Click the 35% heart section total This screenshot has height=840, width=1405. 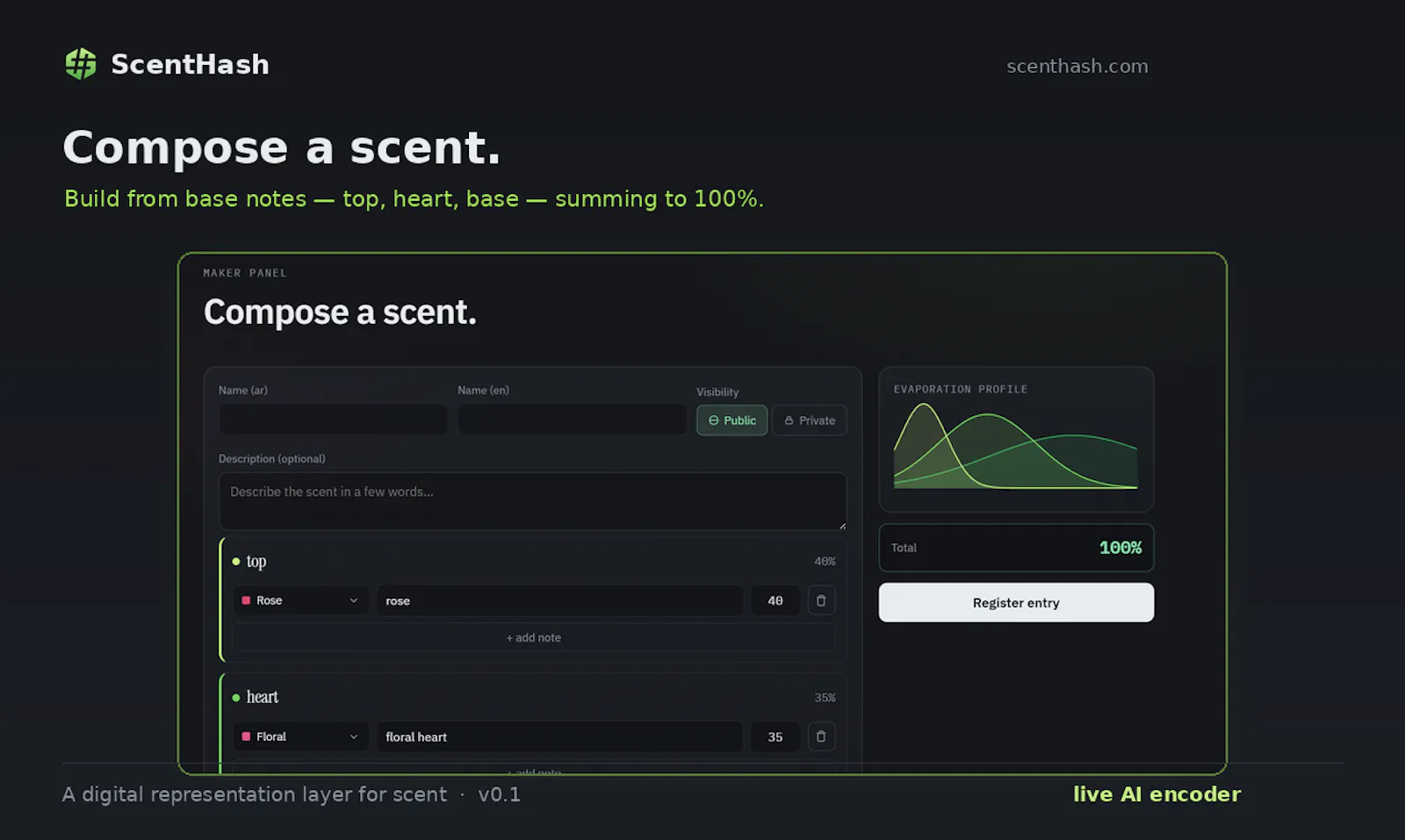(825, 698)
